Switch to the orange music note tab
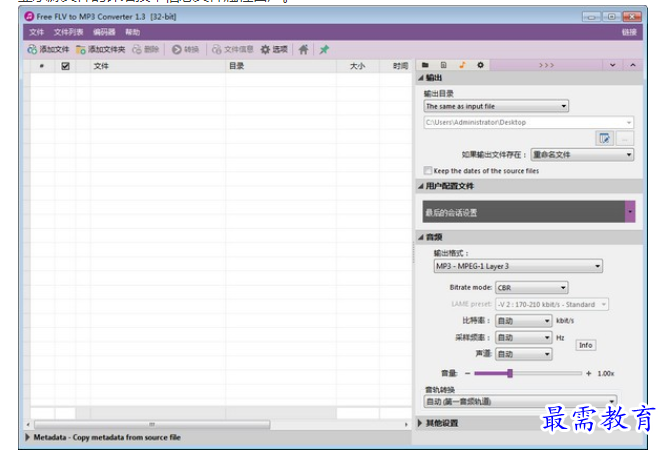This screenshot has height=450, width=664. click(x=462, y=65)
